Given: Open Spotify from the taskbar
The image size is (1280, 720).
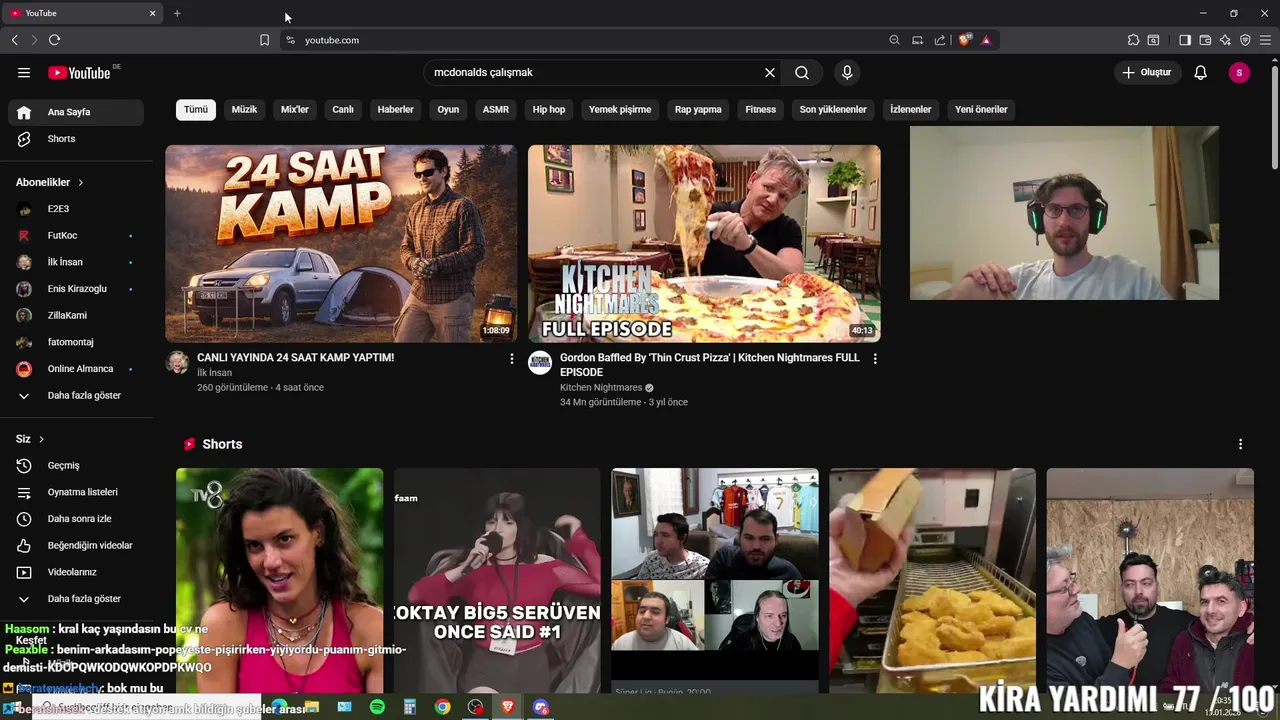Looking at the screenshot, I should pyautogui.click(x=377, y=707).
